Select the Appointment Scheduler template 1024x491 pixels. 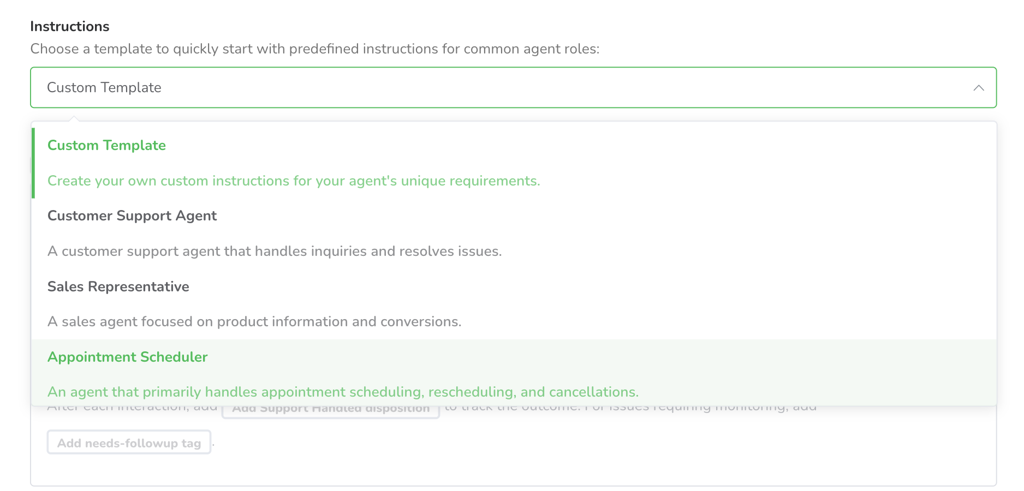(x=514, y=372)
